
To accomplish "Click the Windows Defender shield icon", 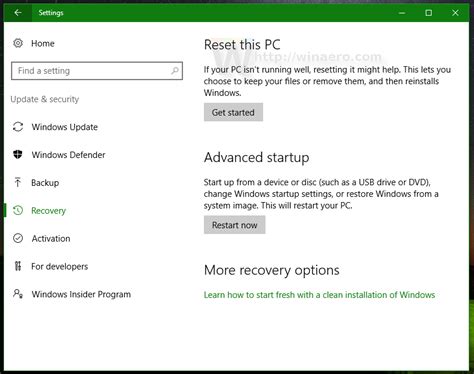I will pos(18,155).
